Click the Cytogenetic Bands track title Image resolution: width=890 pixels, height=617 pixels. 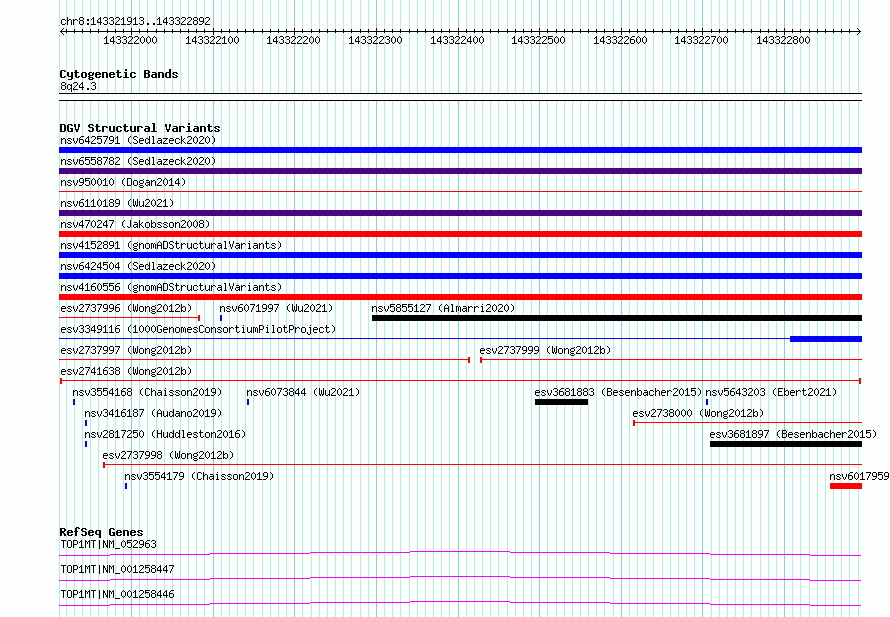(x=119, y=74)
